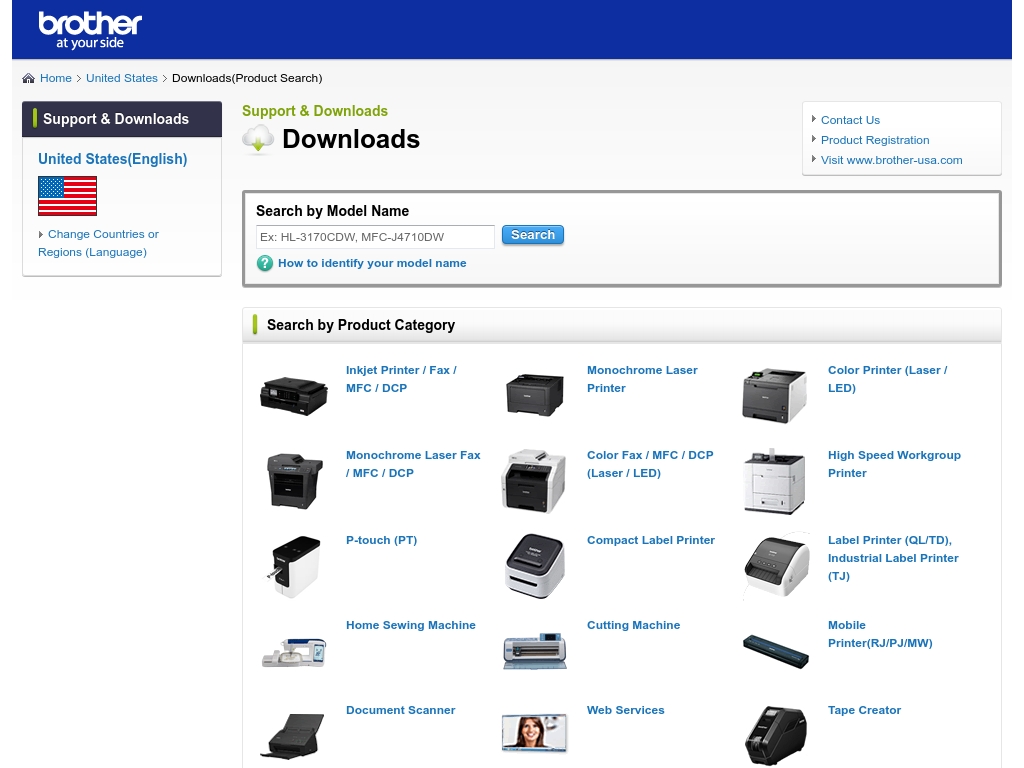Click the blue Search button

pos(533,235)
